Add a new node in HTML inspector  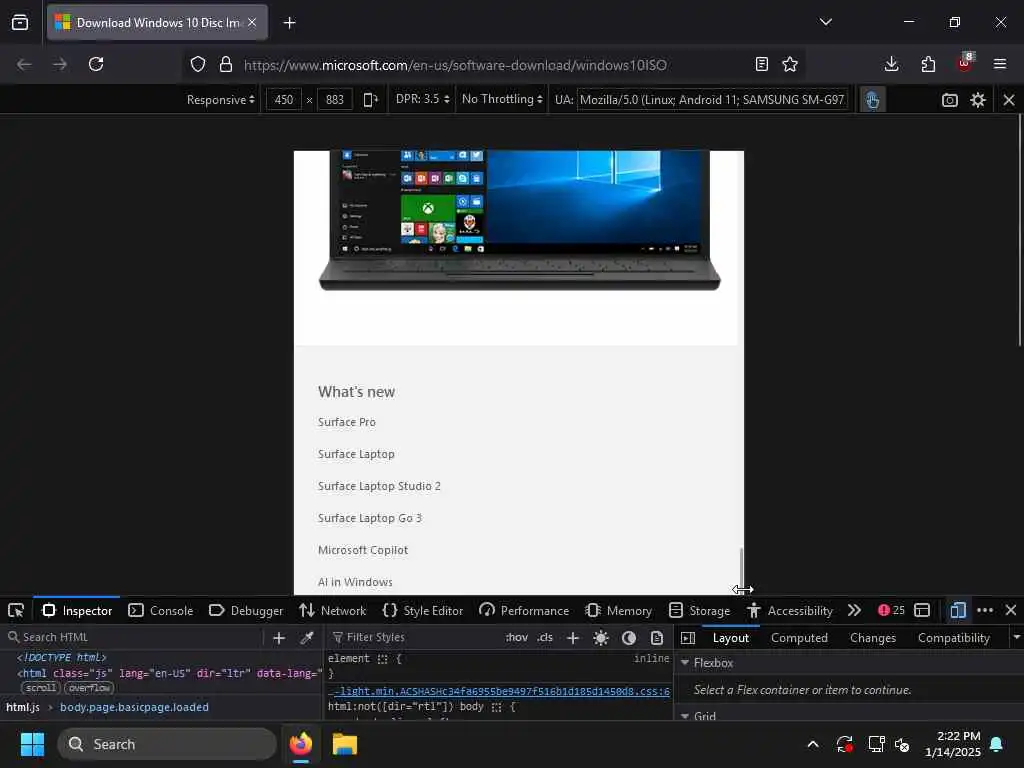coord(279,638)
